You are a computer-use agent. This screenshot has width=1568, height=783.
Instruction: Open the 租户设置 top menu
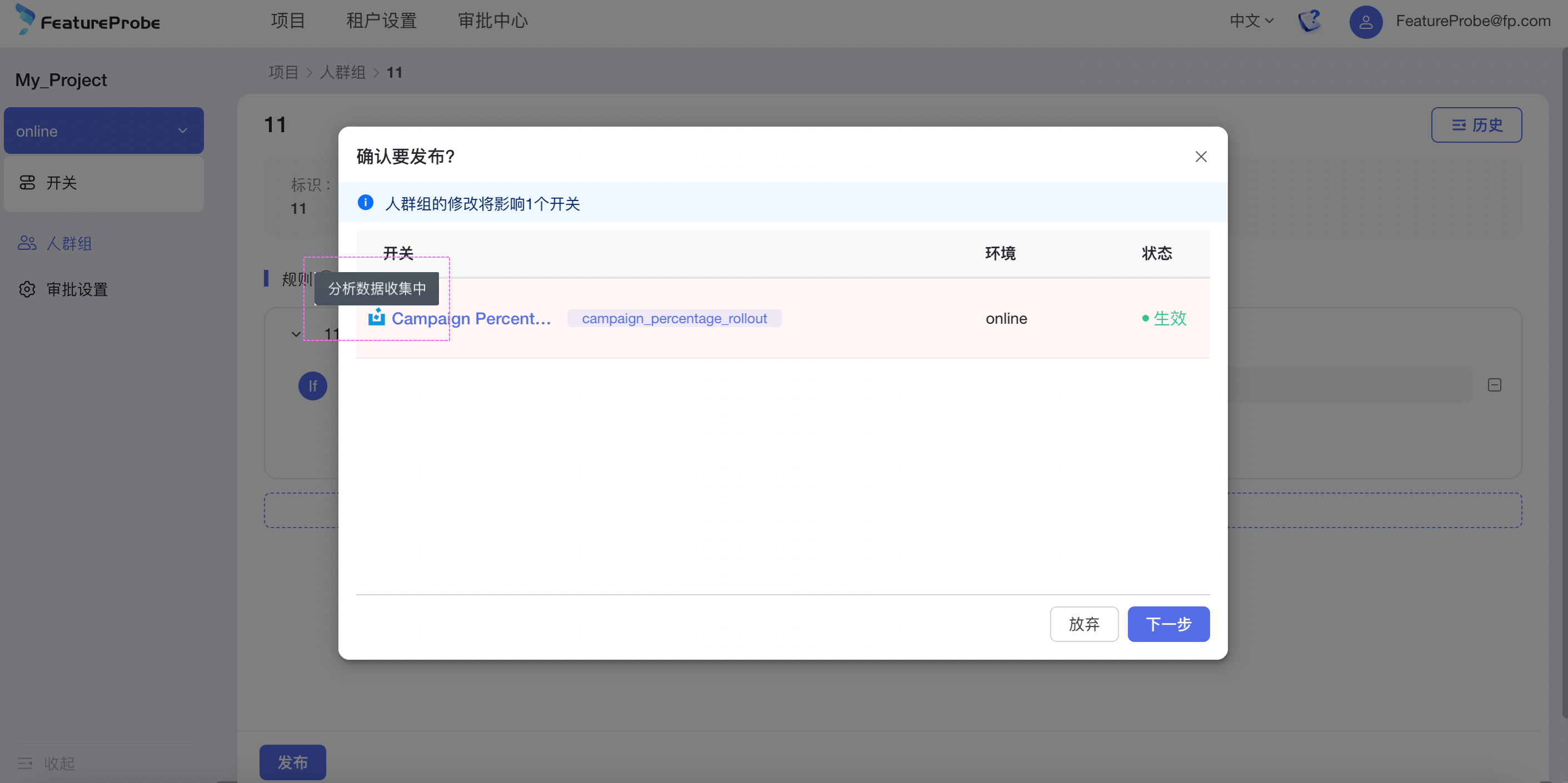point(381,21)
